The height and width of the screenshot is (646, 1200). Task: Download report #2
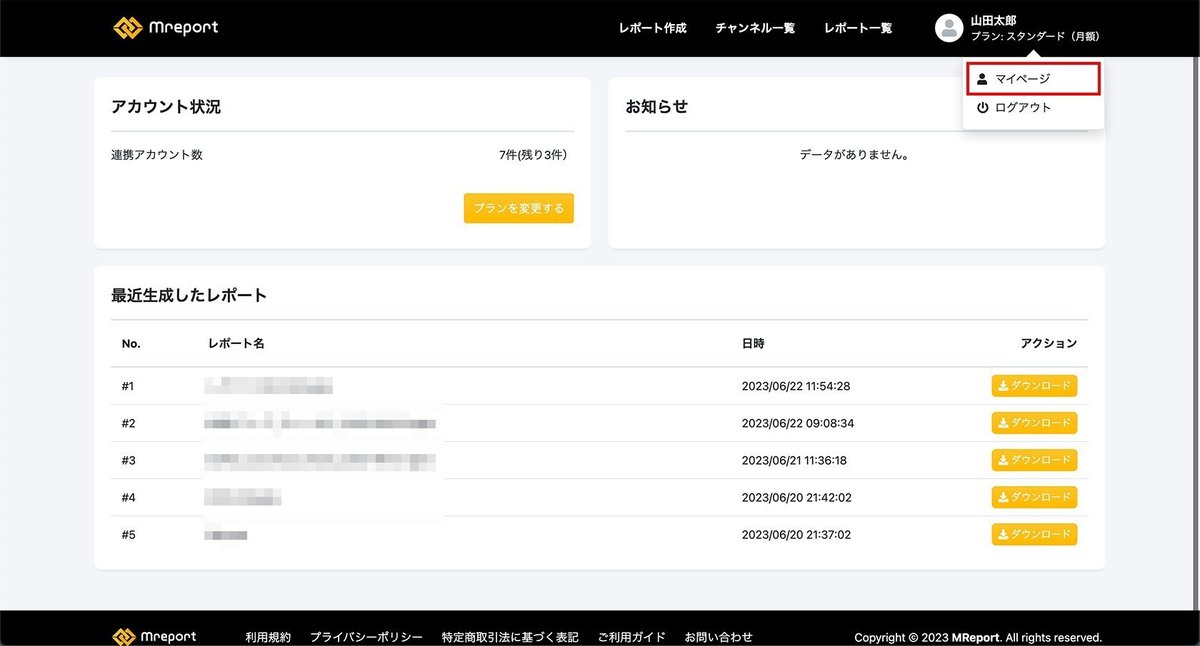coord(1034,423)
